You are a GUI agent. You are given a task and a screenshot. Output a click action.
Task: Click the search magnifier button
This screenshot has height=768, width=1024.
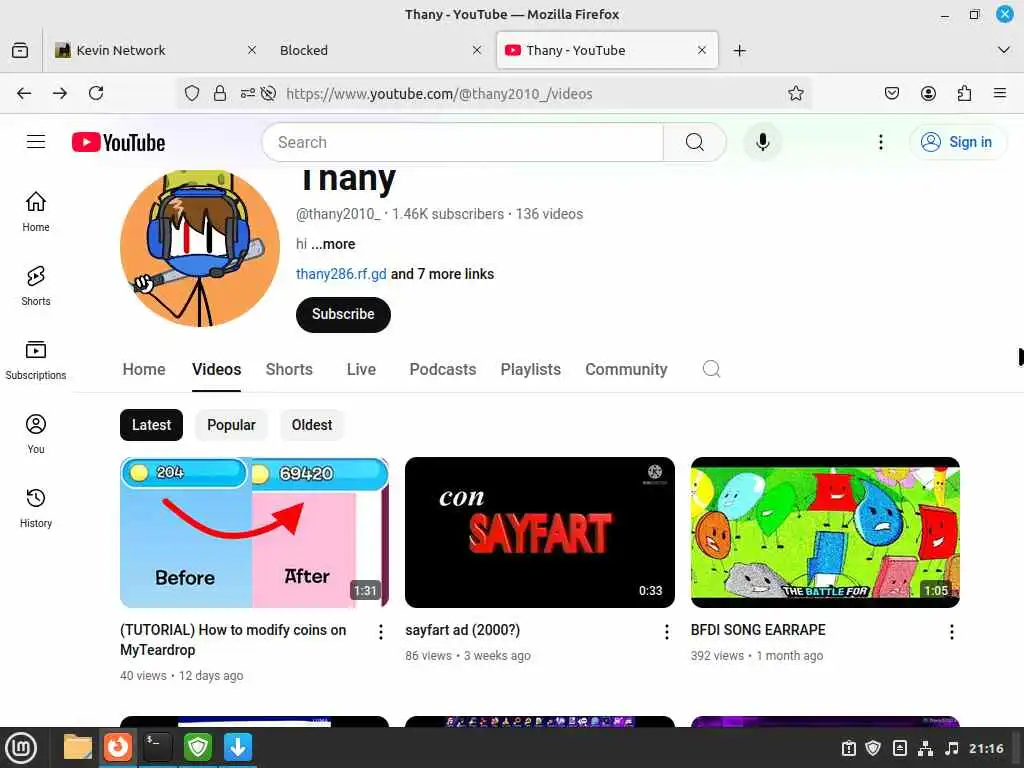[695, 142]
